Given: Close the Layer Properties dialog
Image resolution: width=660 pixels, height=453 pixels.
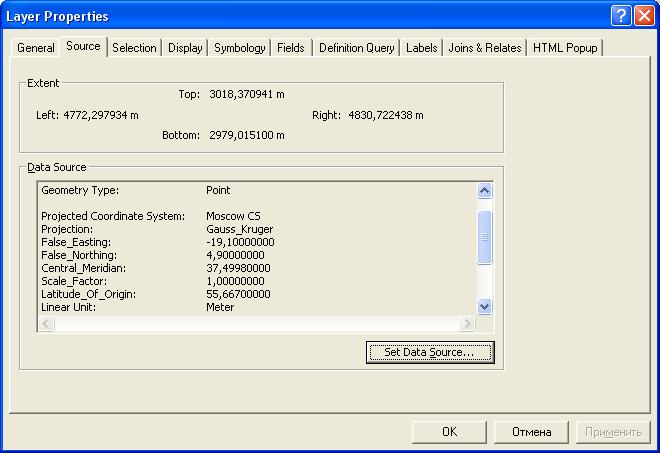Looking at the screenshot, I should pyautogui.click(x=643, y=16).
